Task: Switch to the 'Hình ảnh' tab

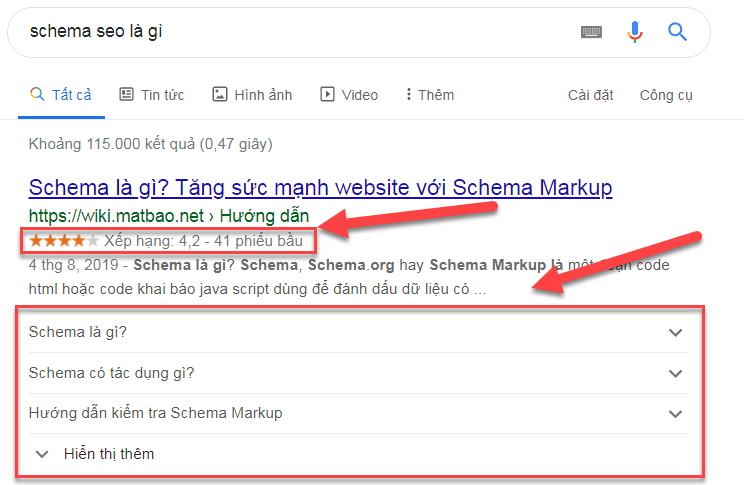Action: pos(252,95)
